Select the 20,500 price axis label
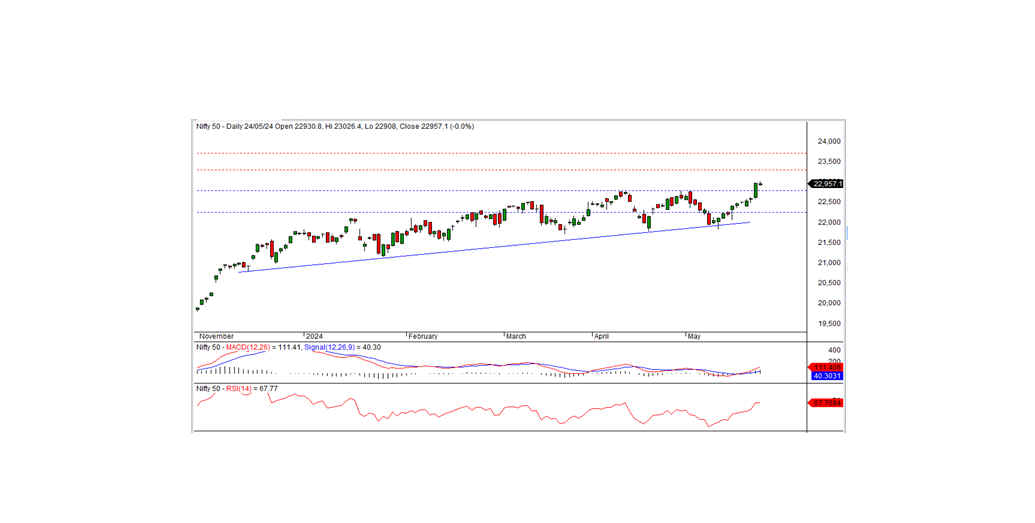Image resolution: width=1035 pixels, height=523 pixels. (828, 283)
